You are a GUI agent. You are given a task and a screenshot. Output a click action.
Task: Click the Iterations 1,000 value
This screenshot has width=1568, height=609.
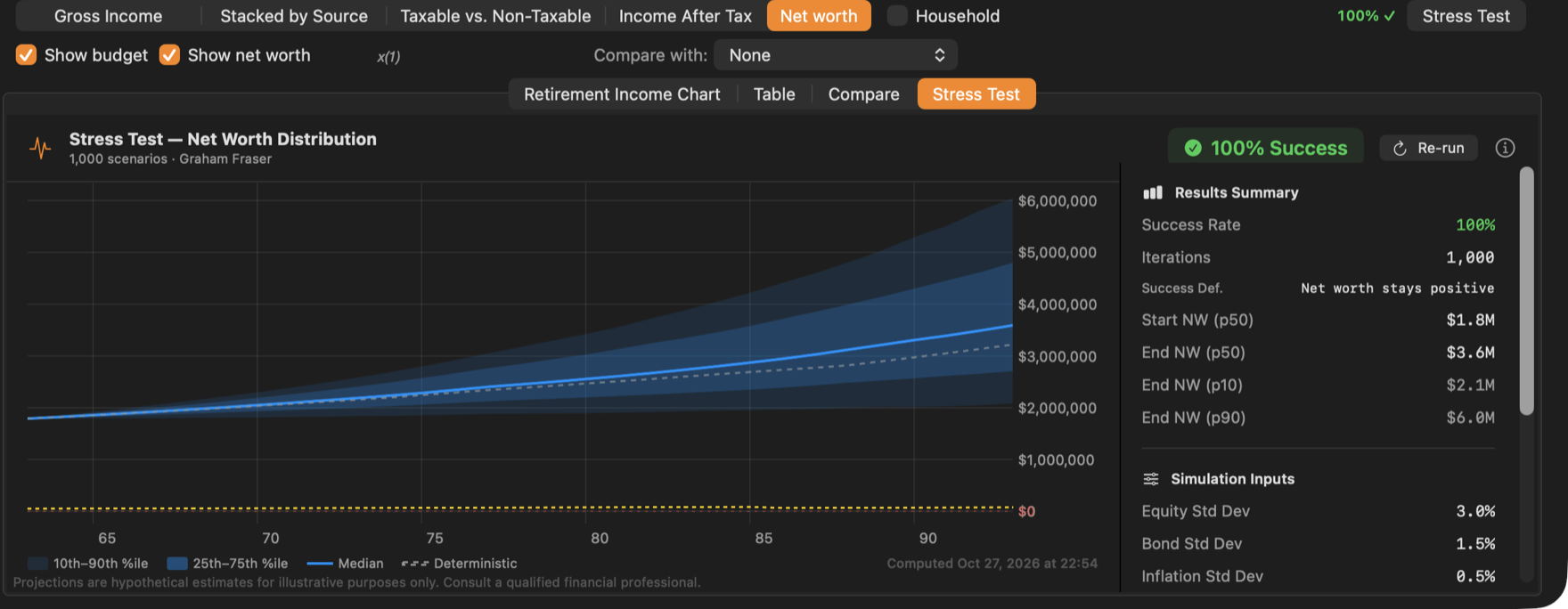1470,257
